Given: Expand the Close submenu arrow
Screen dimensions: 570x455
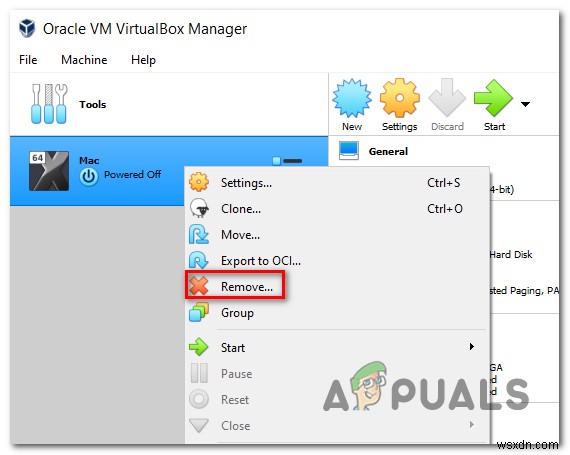Looking at the screenshot, I should pyautogui.click(x=471, y=424).
